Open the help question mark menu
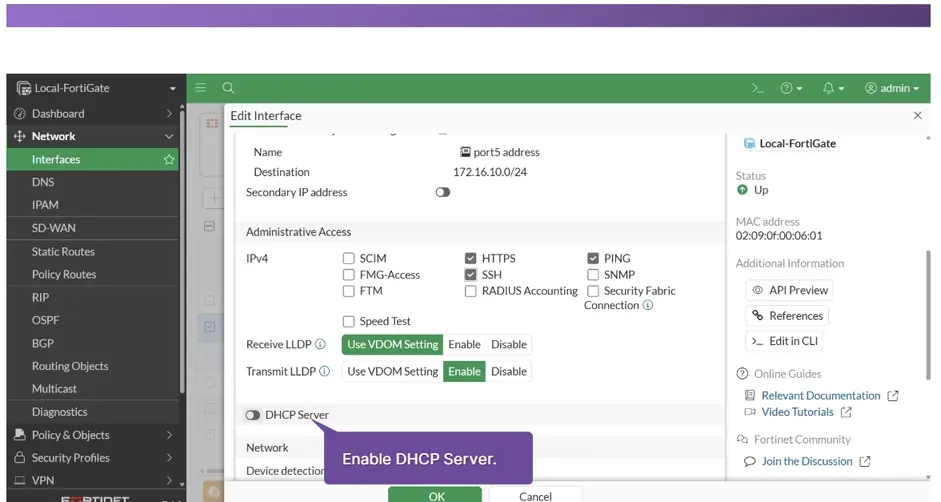Screen dimensions: 941x502 point(791,88)
